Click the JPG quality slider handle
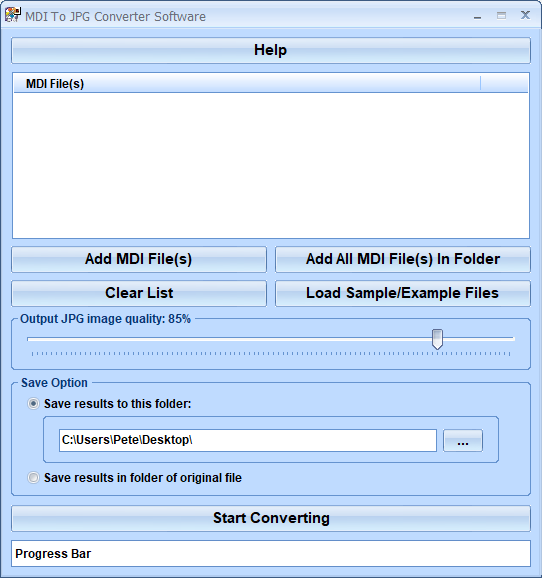Image resolution: width=542 pixels, height=578 pixels. point(437,339)
